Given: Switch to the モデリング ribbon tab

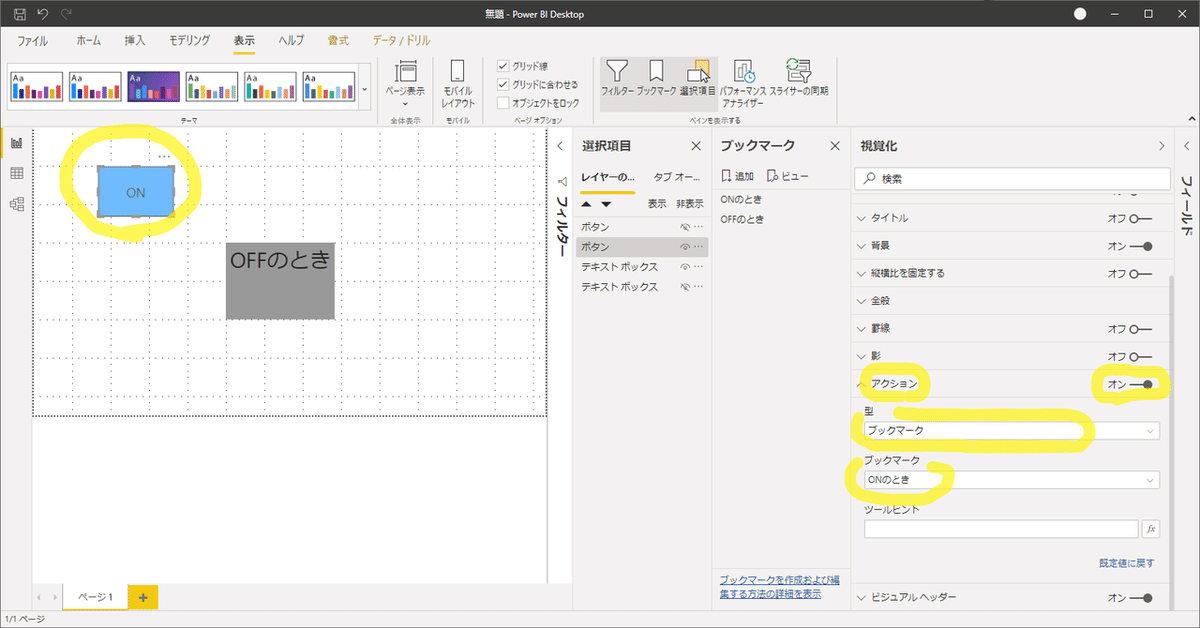Looking at the screenshot, I should [x=189, y=41].
